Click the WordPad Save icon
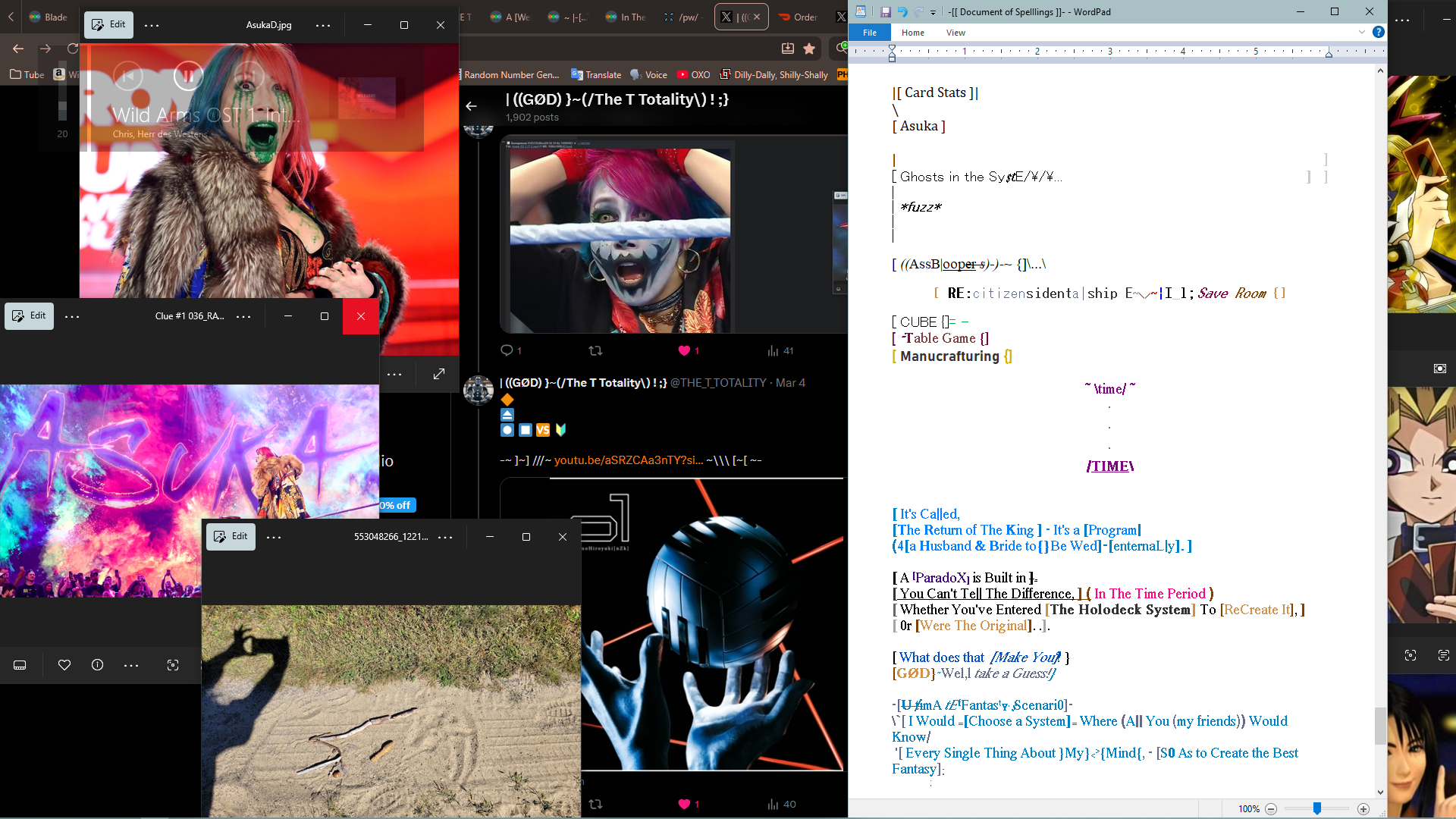Viewport: 1456px width, 819px height. point(885,11)
